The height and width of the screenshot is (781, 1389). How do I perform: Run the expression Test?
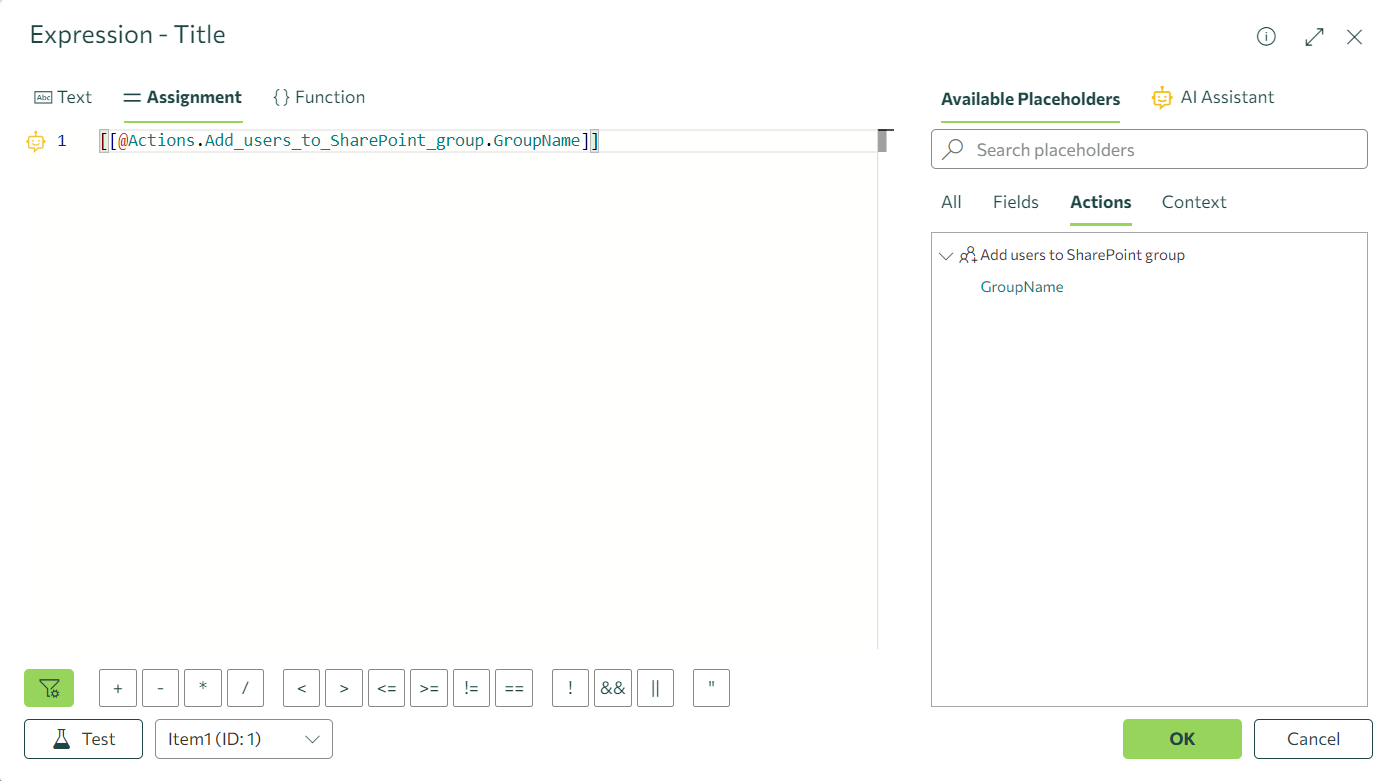click(x=84, y=739)
